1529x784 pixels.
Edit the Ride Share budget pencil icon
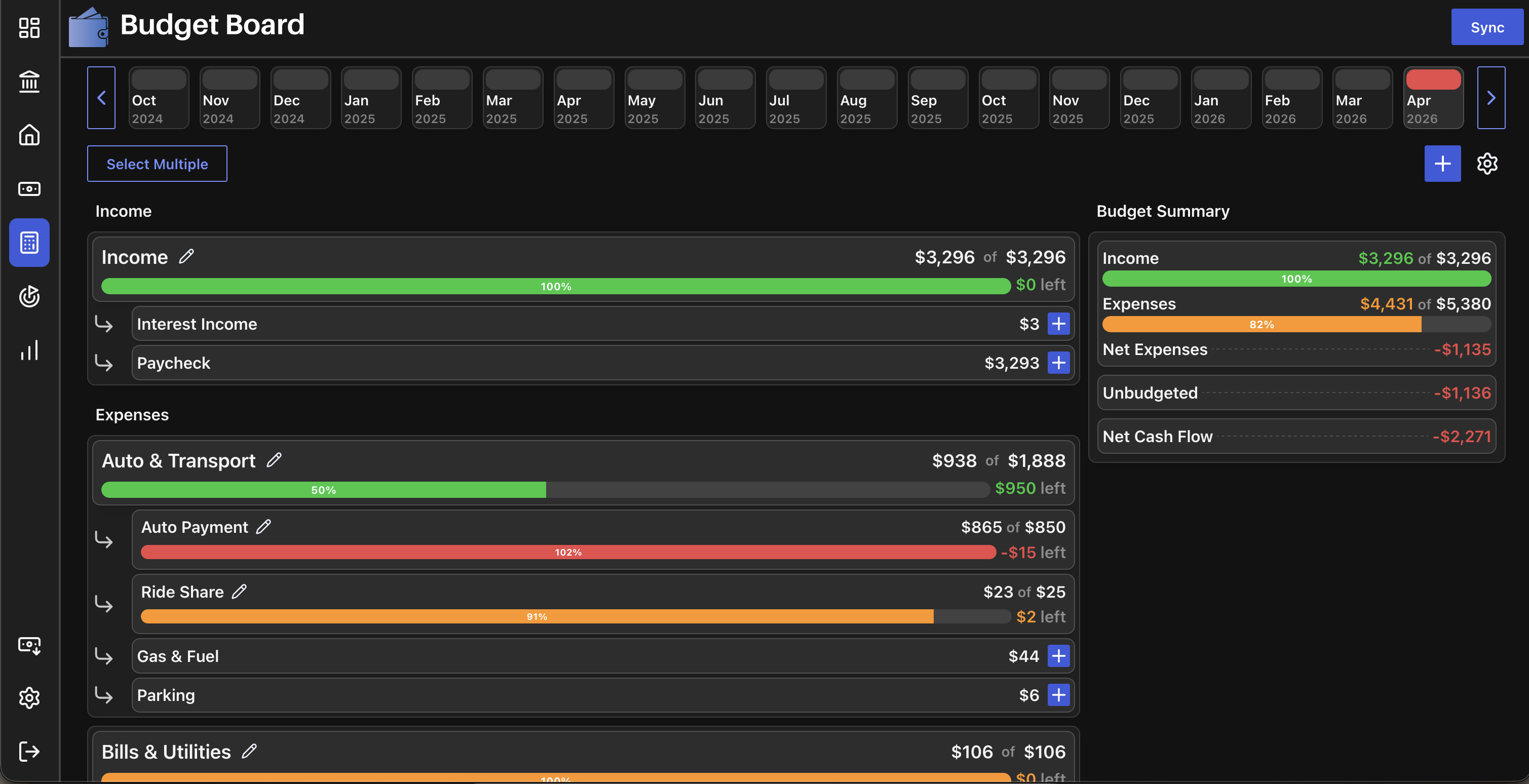coord(239,591)
